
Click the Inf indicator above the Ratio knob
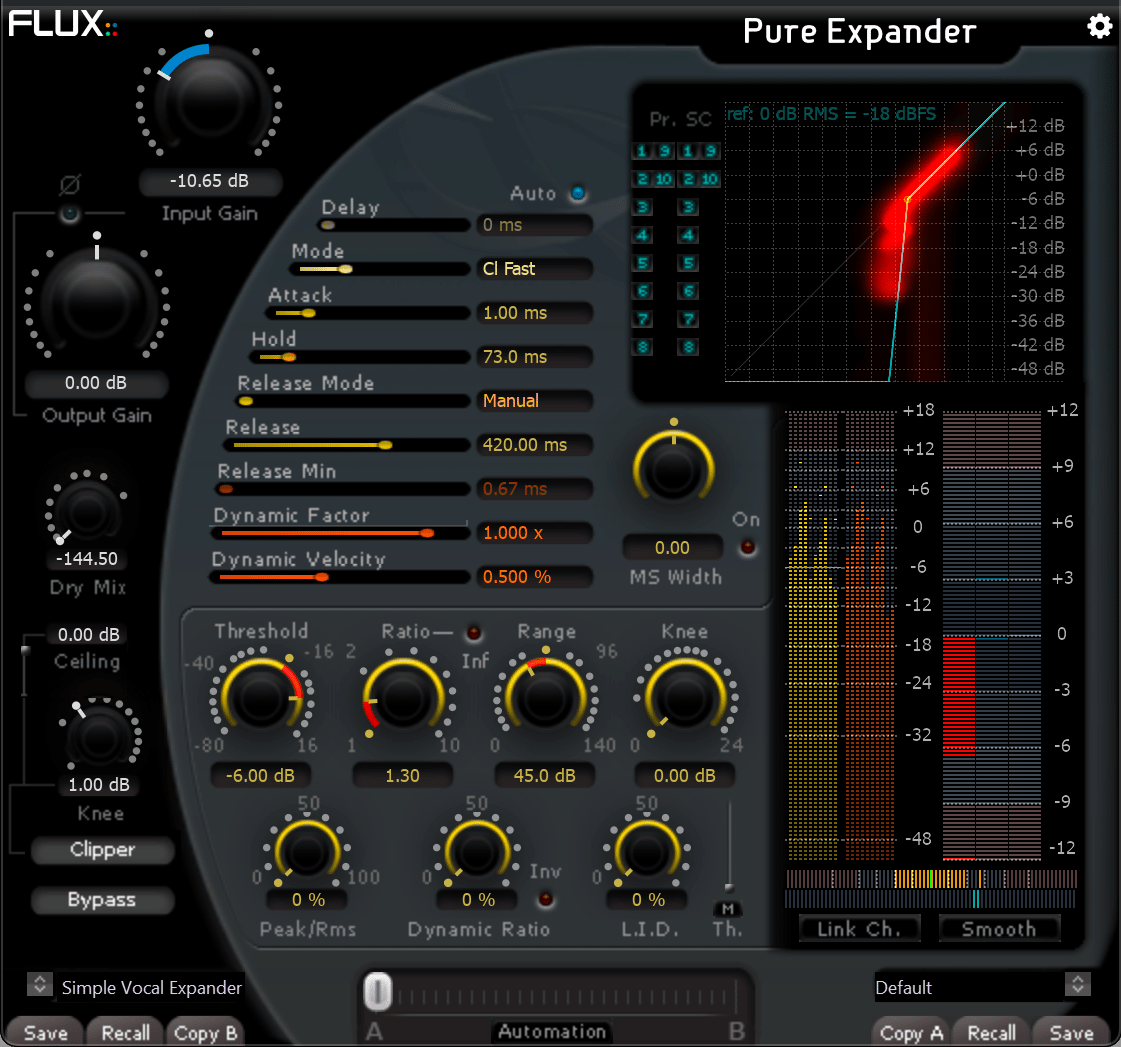click(474, 634)
